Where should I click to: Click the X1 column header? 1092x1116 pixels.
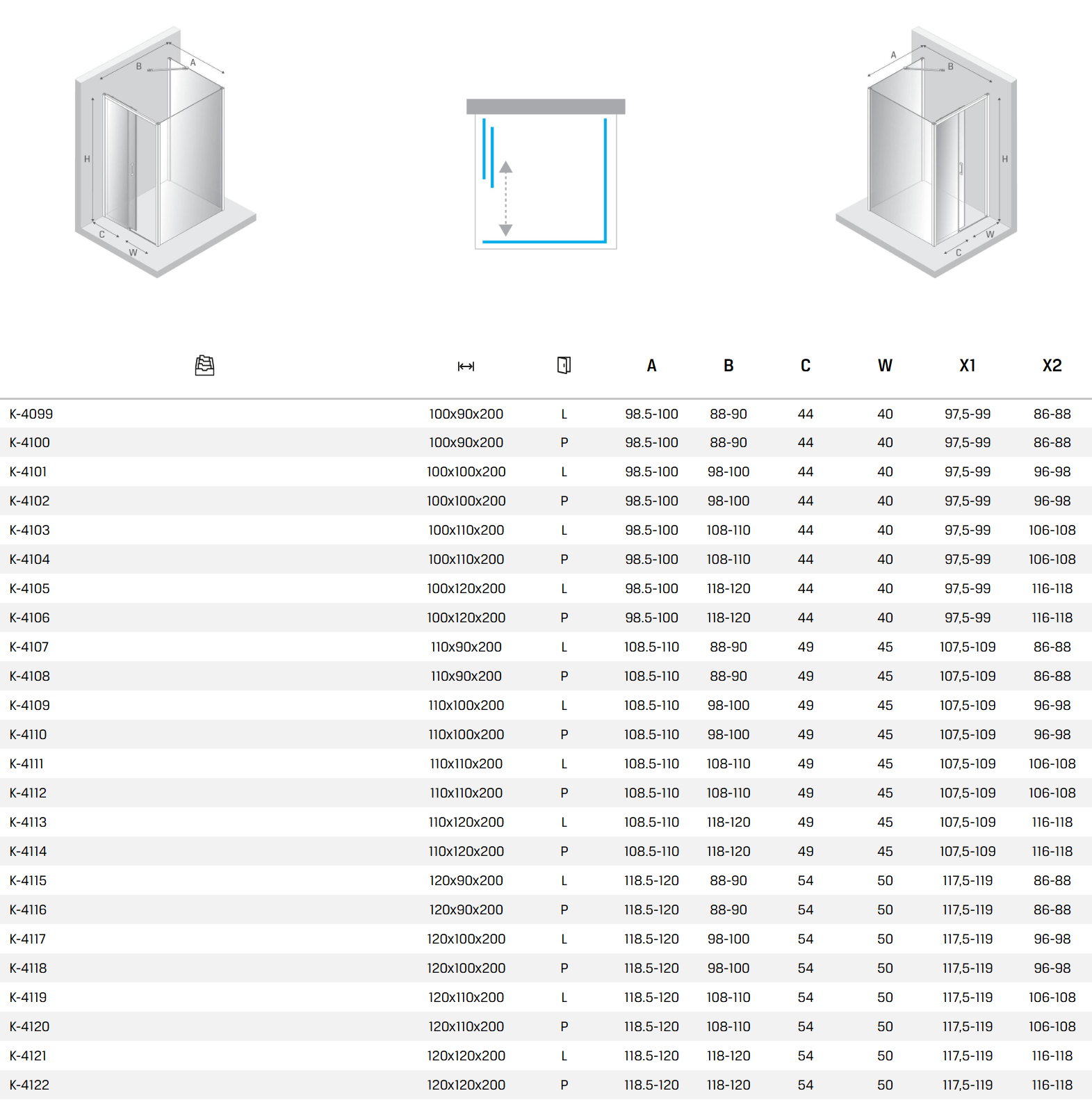(967, 366)
